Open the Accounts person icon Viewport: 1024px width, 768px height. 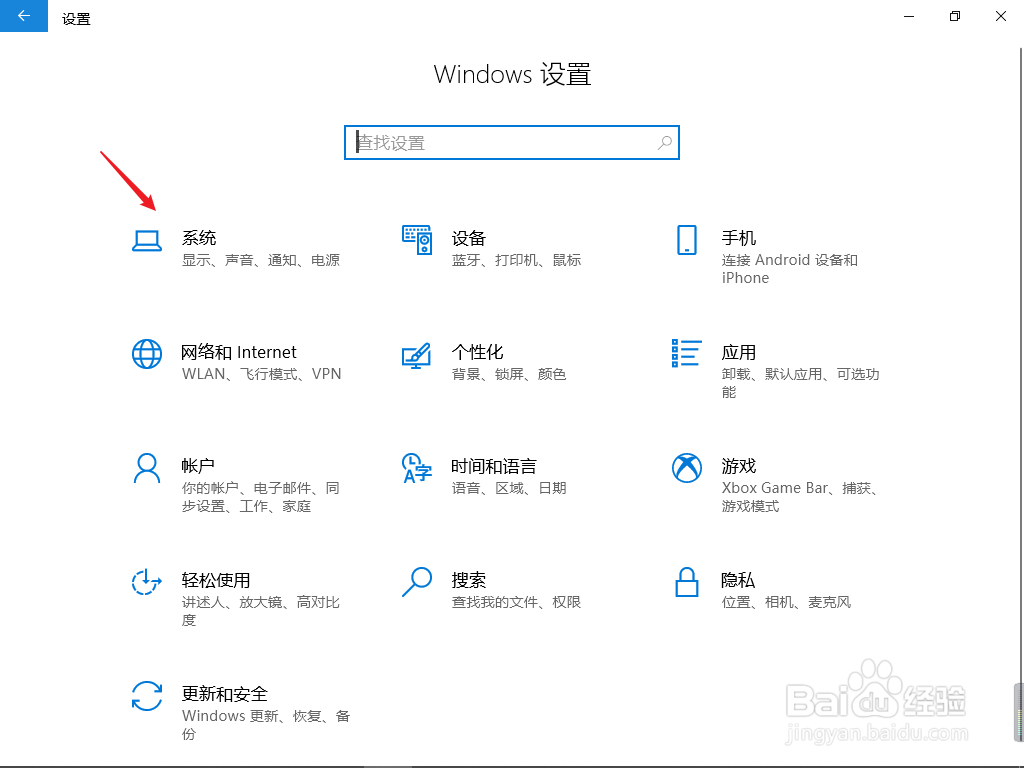coord(147,468)
